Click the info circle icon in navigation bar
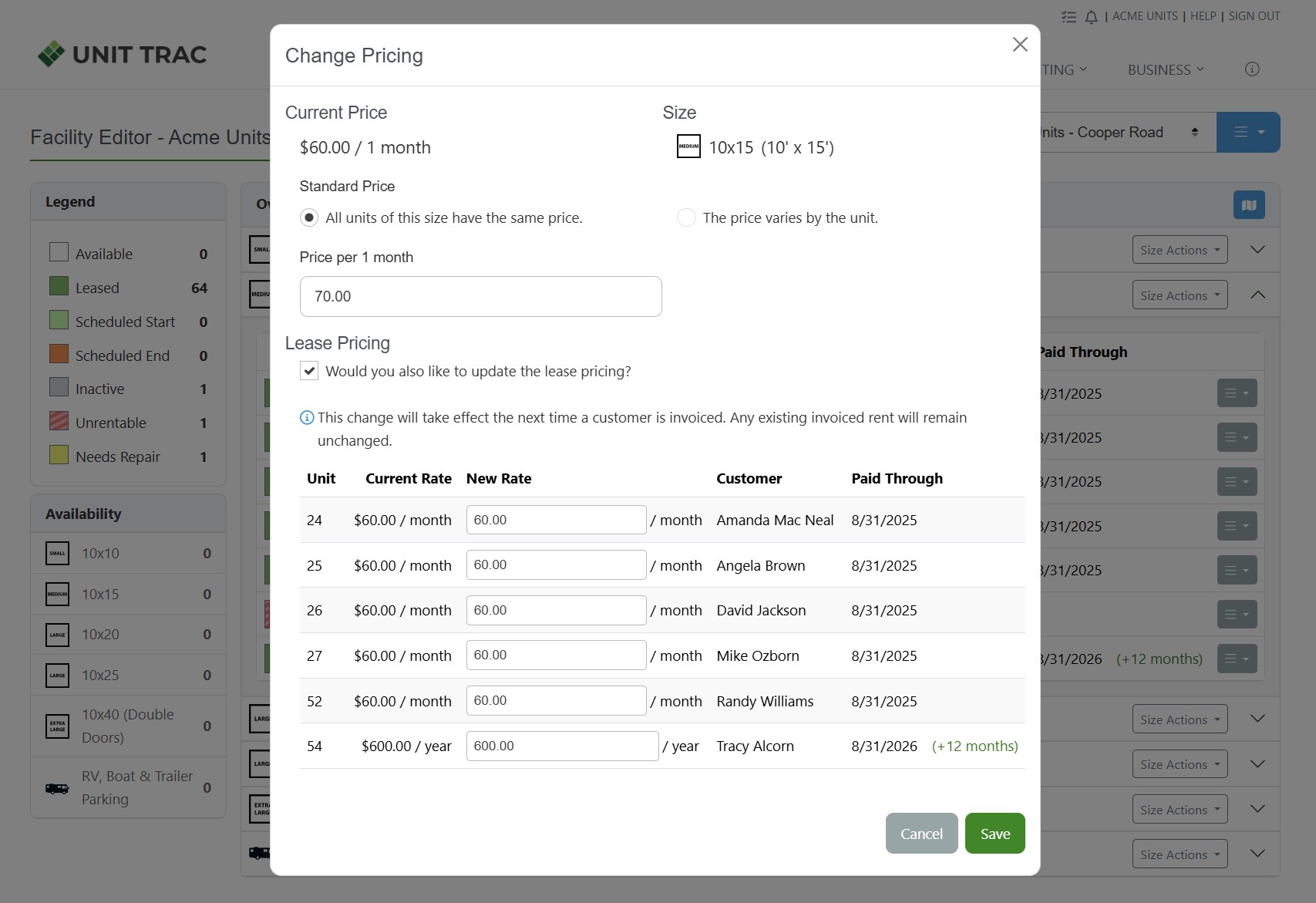Viewport: 1316px width, 903px height. (1252, 69)
